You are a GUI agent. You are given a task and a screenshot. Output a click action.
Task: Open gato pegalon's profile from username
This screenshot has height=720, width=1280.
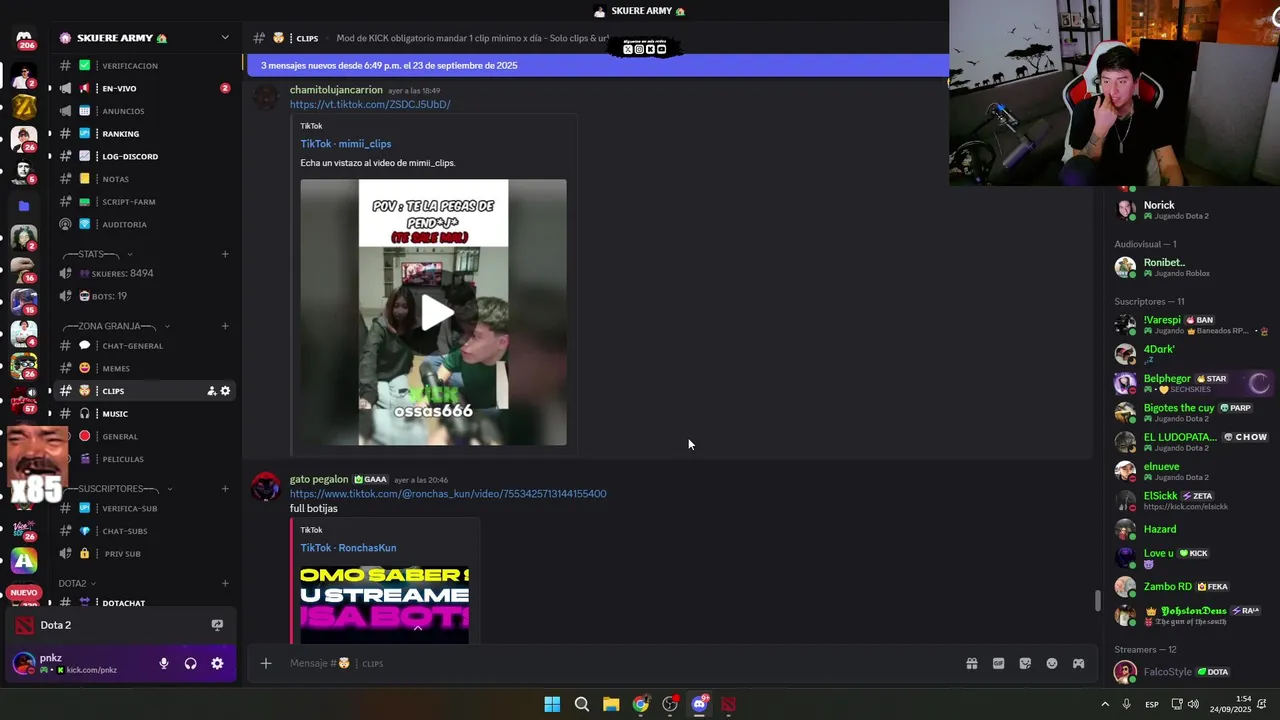[x=319, y=479]
